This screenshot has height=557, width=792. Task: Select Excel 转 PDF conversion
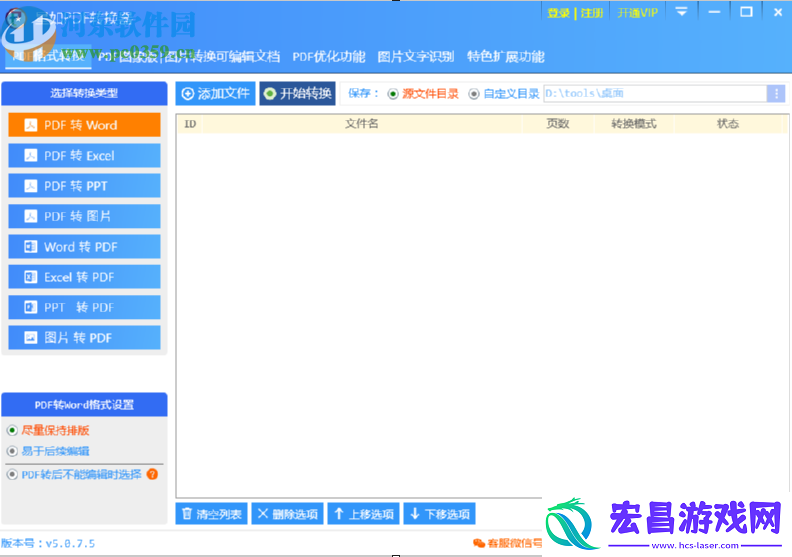(x=84, y=277)
